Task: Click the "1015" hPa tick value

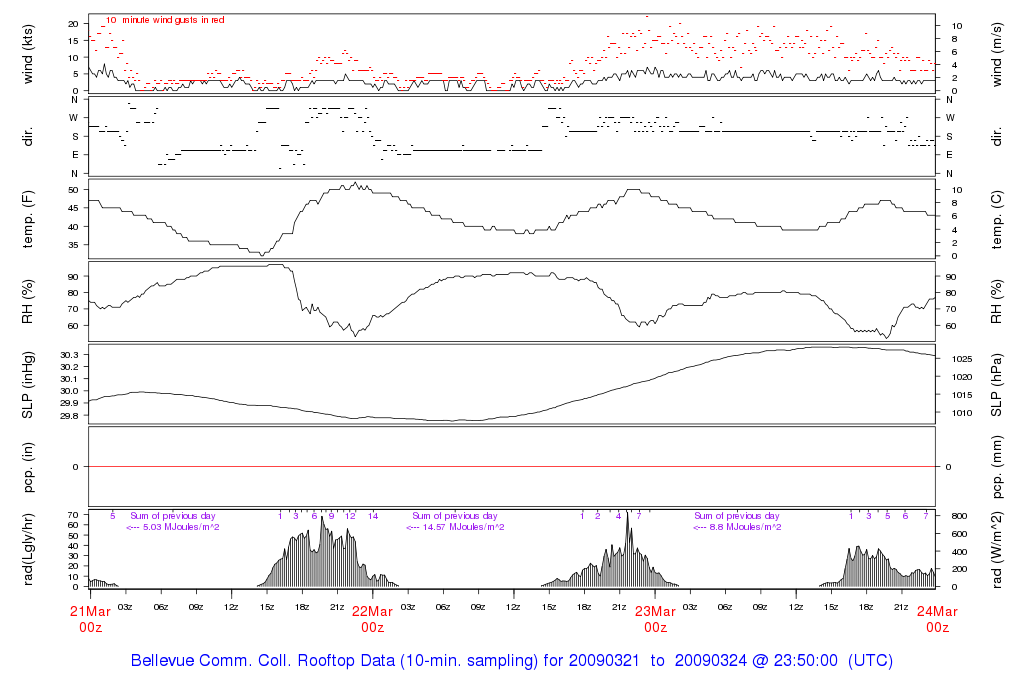Action: coord(962,395)
